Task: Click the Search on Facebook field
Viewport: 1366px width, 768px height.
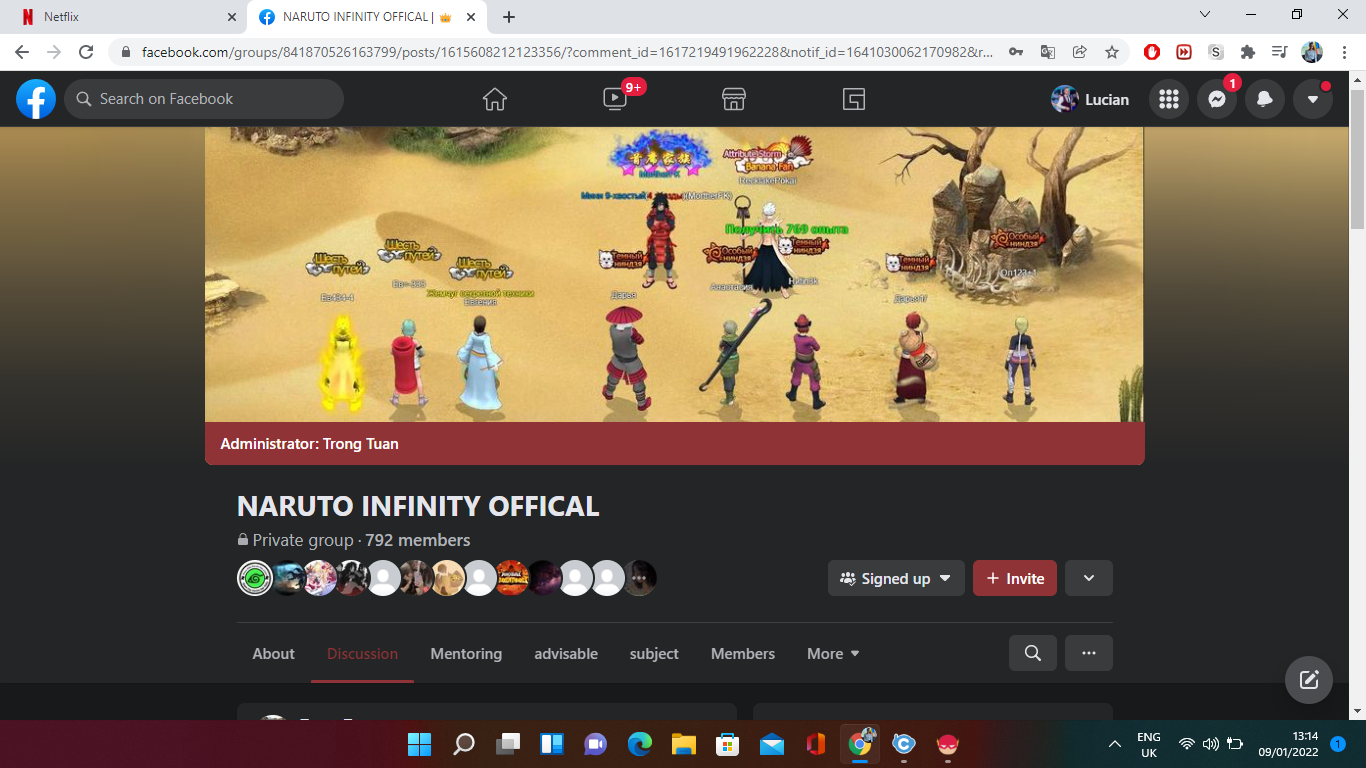Action: (204, 99)
